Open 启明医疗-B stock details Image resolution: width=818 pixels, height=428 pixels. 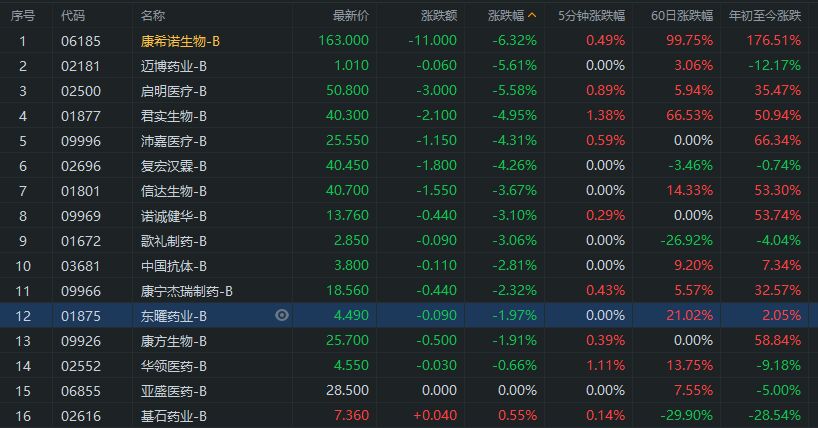click(x=174, y=90)
